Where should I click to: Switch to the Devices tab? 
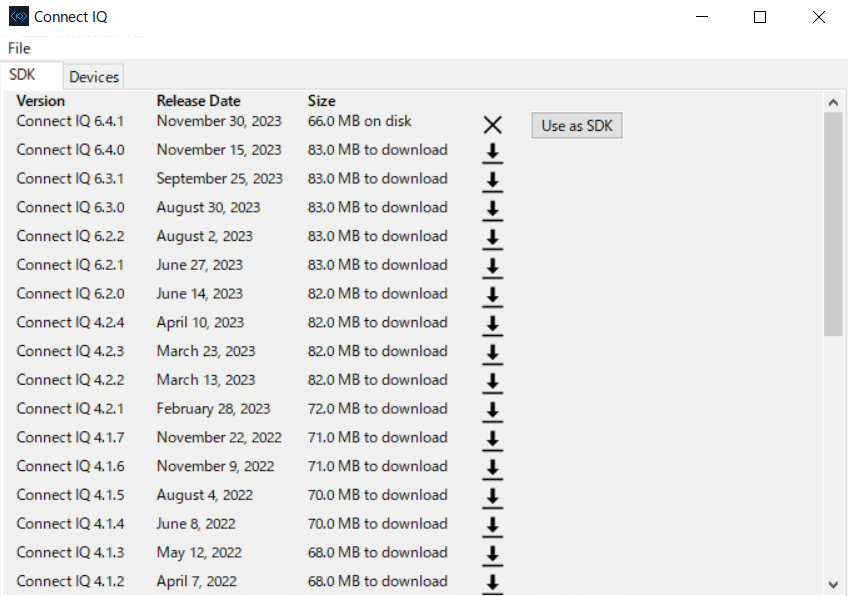(x=94, y=77)
